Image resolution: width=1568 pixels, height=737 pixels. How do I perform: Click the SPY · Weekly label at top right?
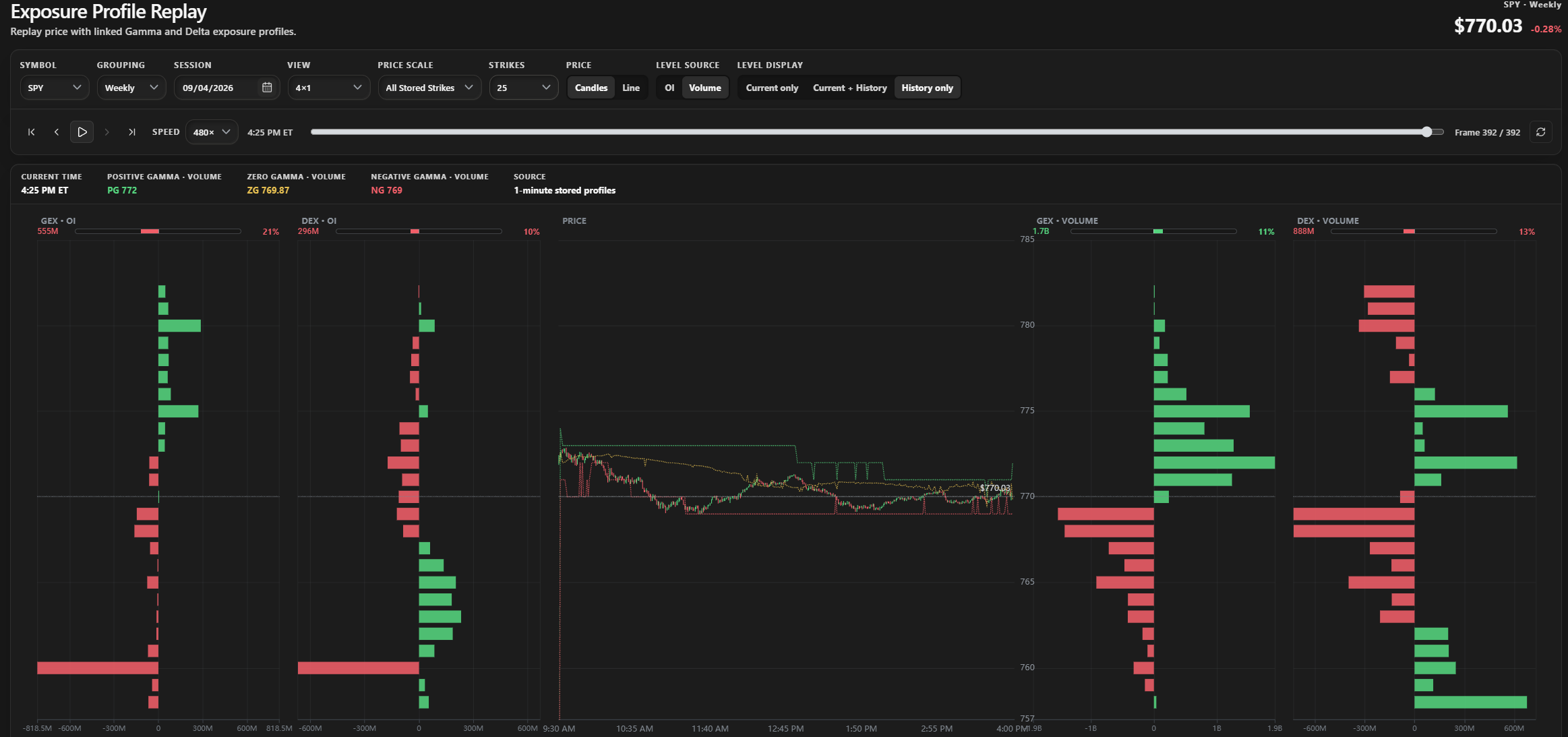pyautogui.click(x=1532, y=5)
